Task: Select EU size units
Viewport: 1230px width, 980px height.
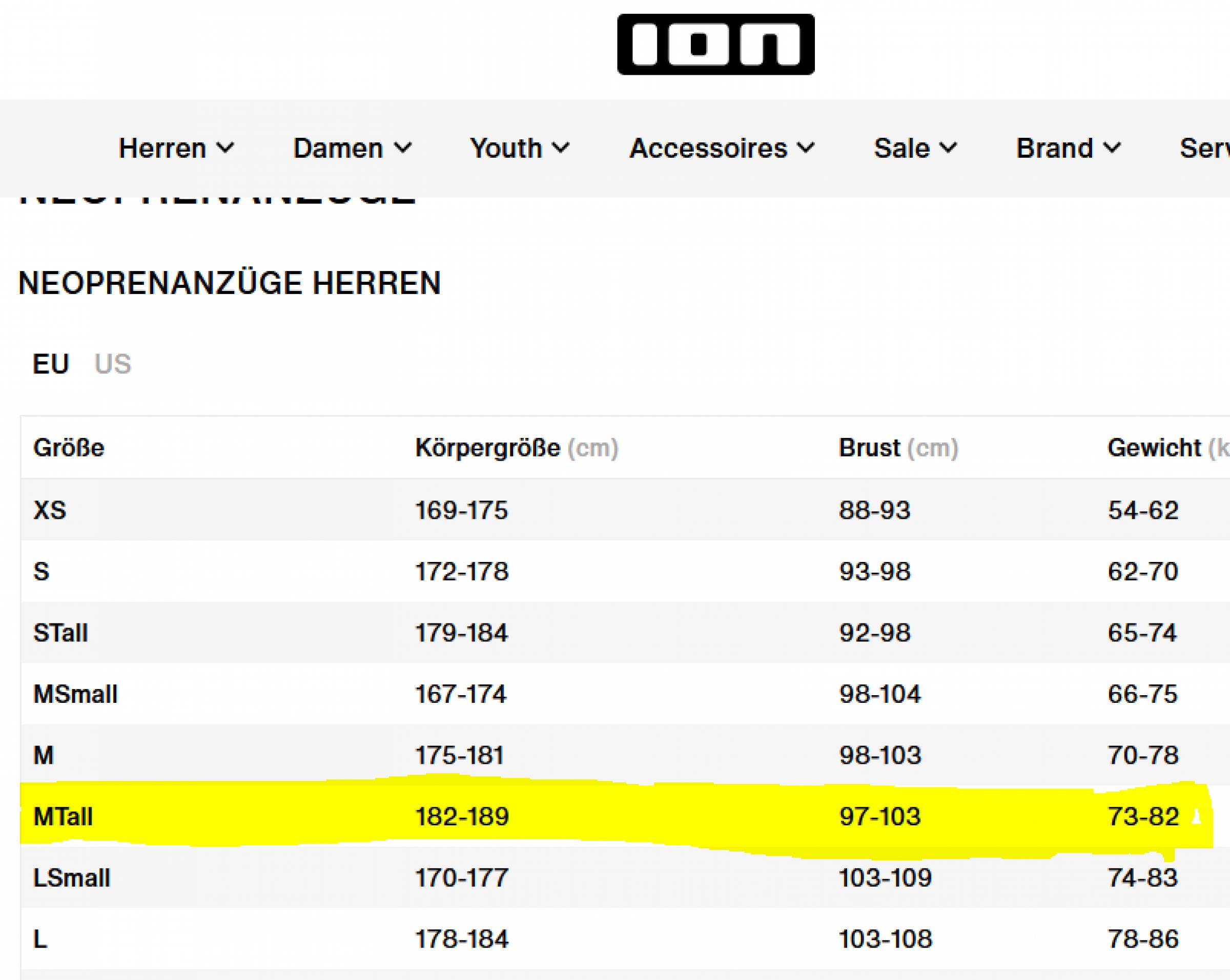Action: pyautogui.click(x=51, y=364)
